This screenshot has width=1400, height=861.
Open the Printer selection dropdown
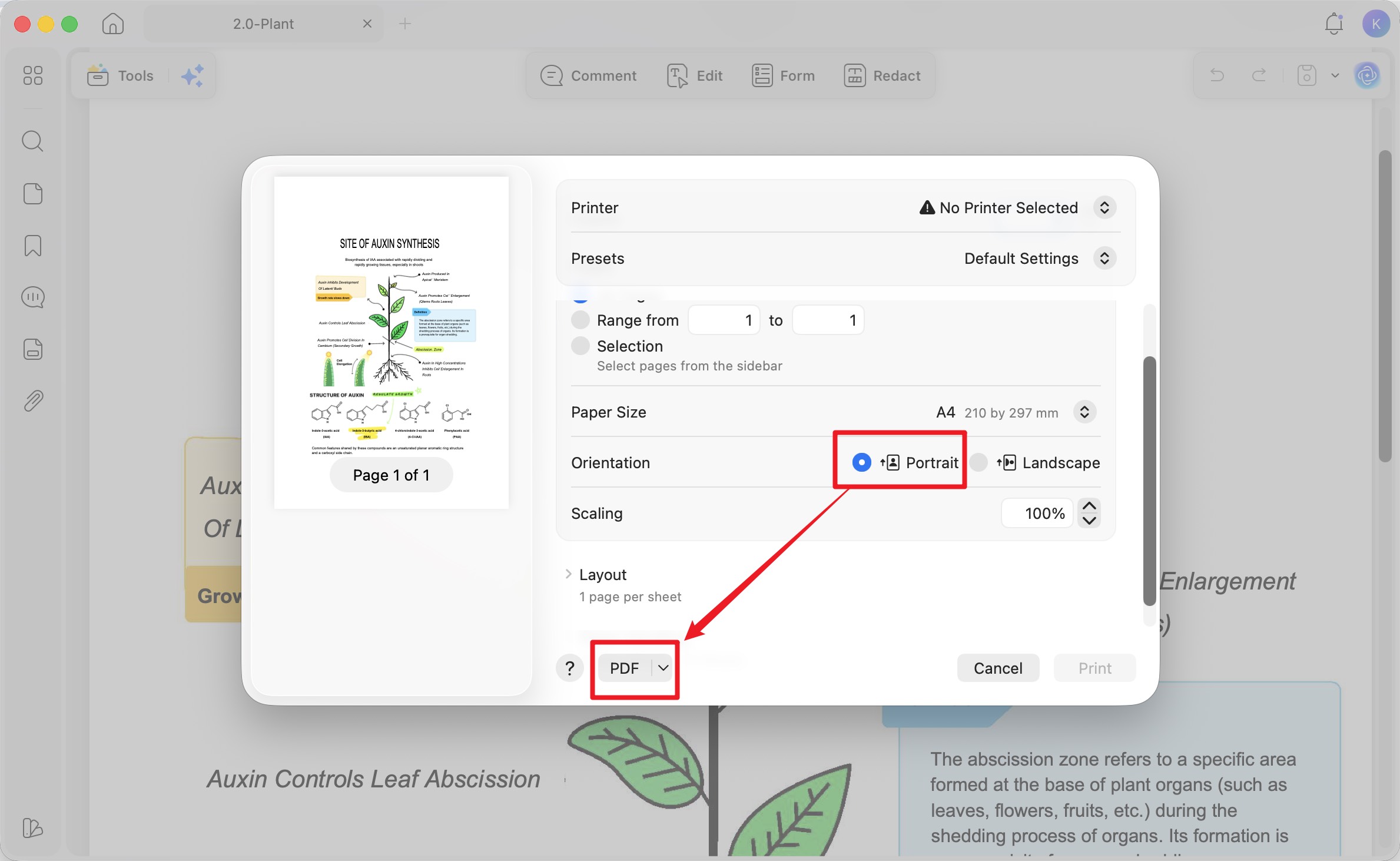1104,207
